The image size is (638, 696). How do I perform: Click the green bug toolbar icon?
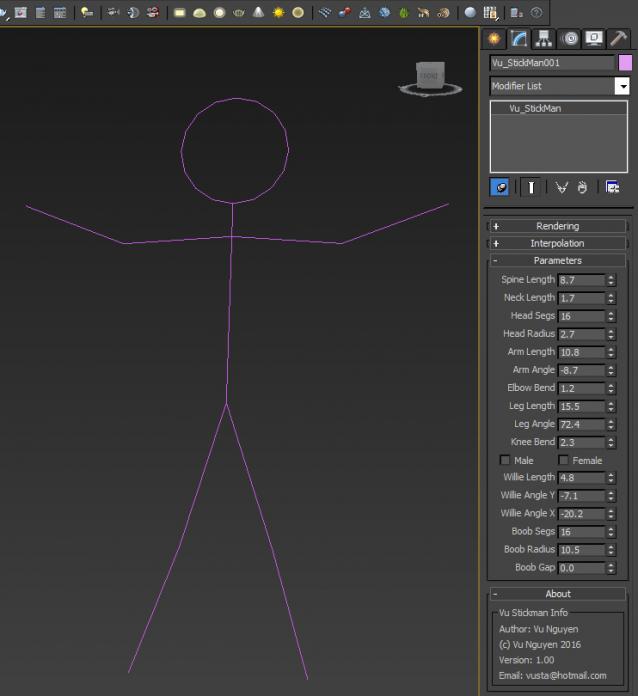coord(404,13)
